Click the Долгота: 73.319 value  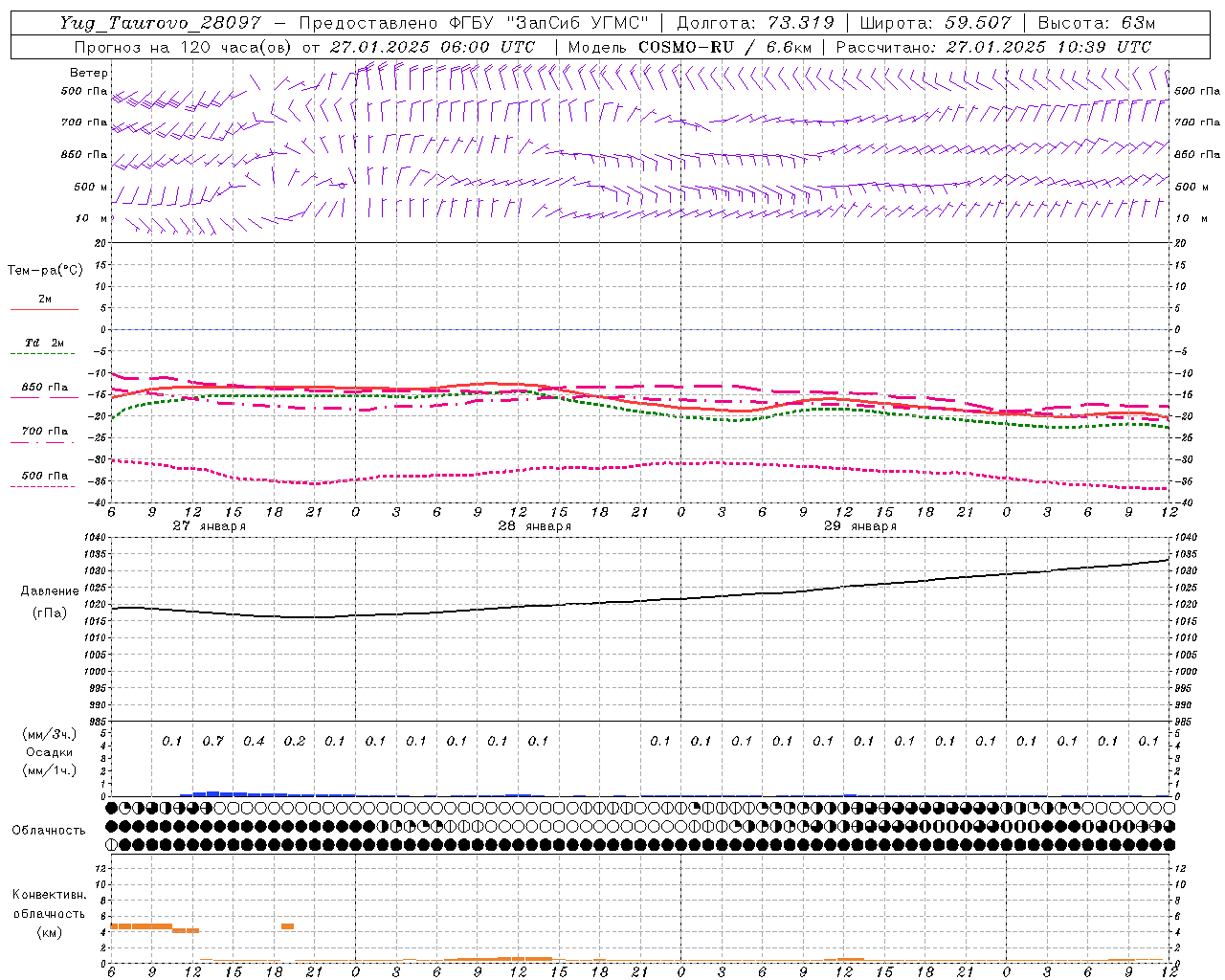click(755, 23)
